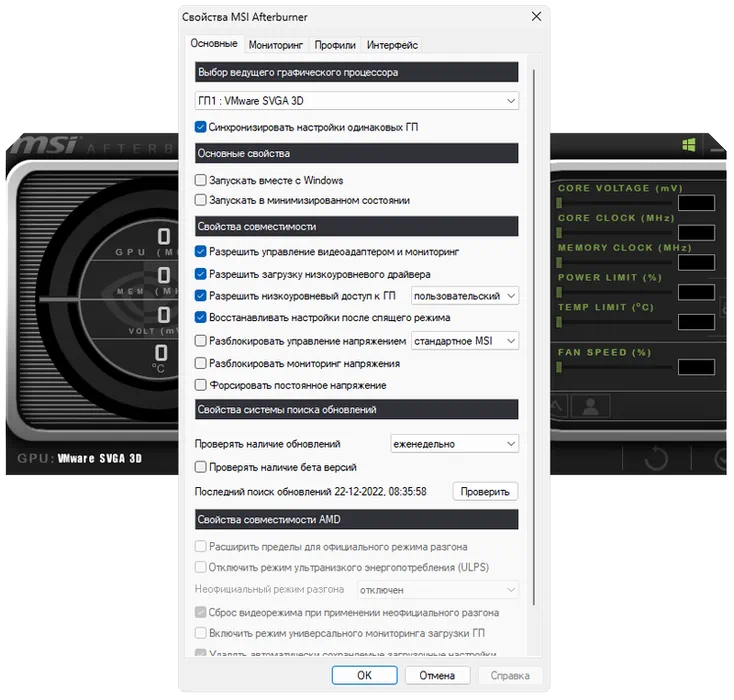The width and height of the screenshot is (734, 700).
Task: Enable 'Запускать в минимизированном состоянии' checkbox
Action: click(200, 200)
